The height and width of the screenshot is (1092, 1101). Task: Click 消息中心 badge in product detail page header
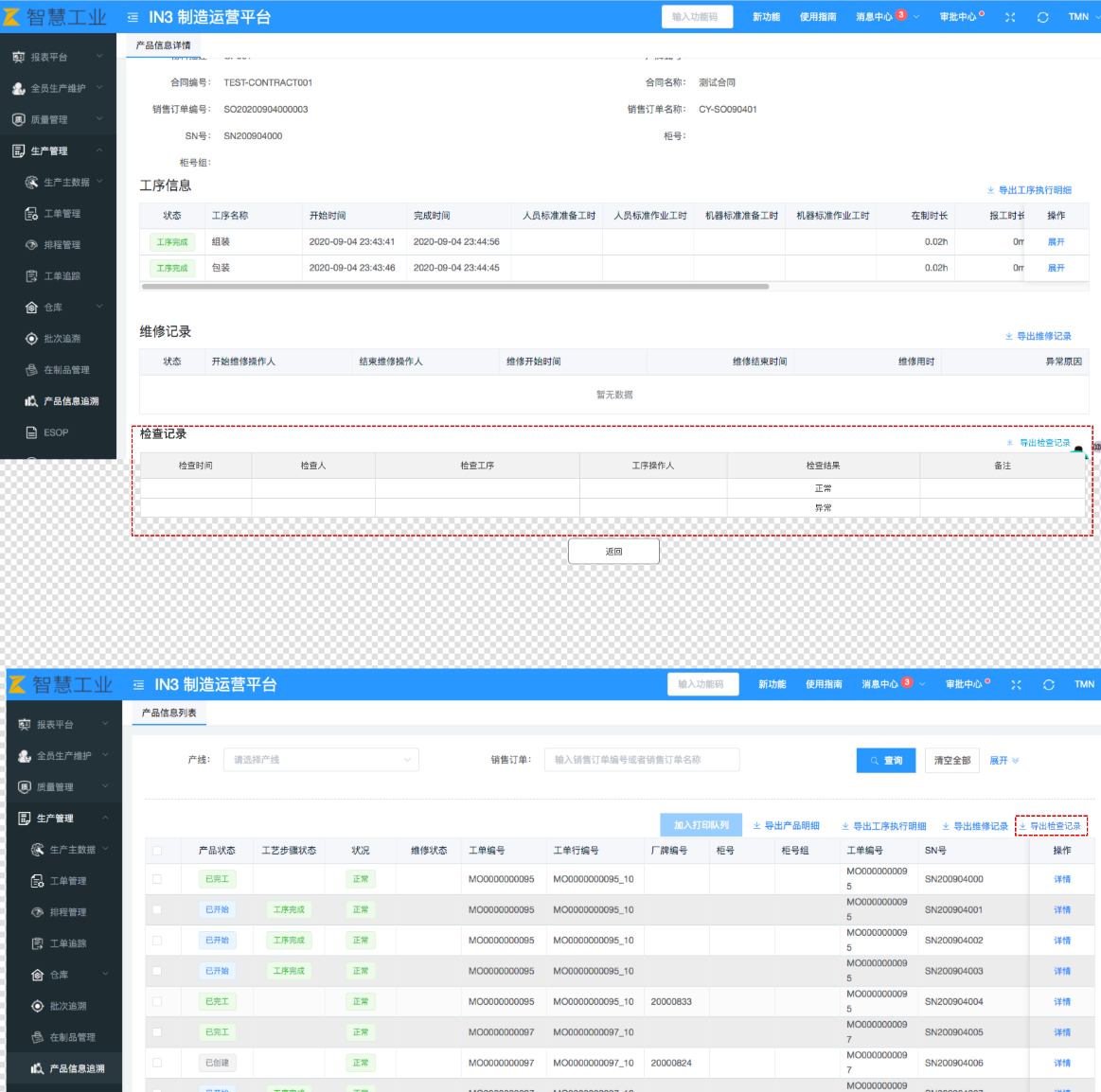pos(900,15)
